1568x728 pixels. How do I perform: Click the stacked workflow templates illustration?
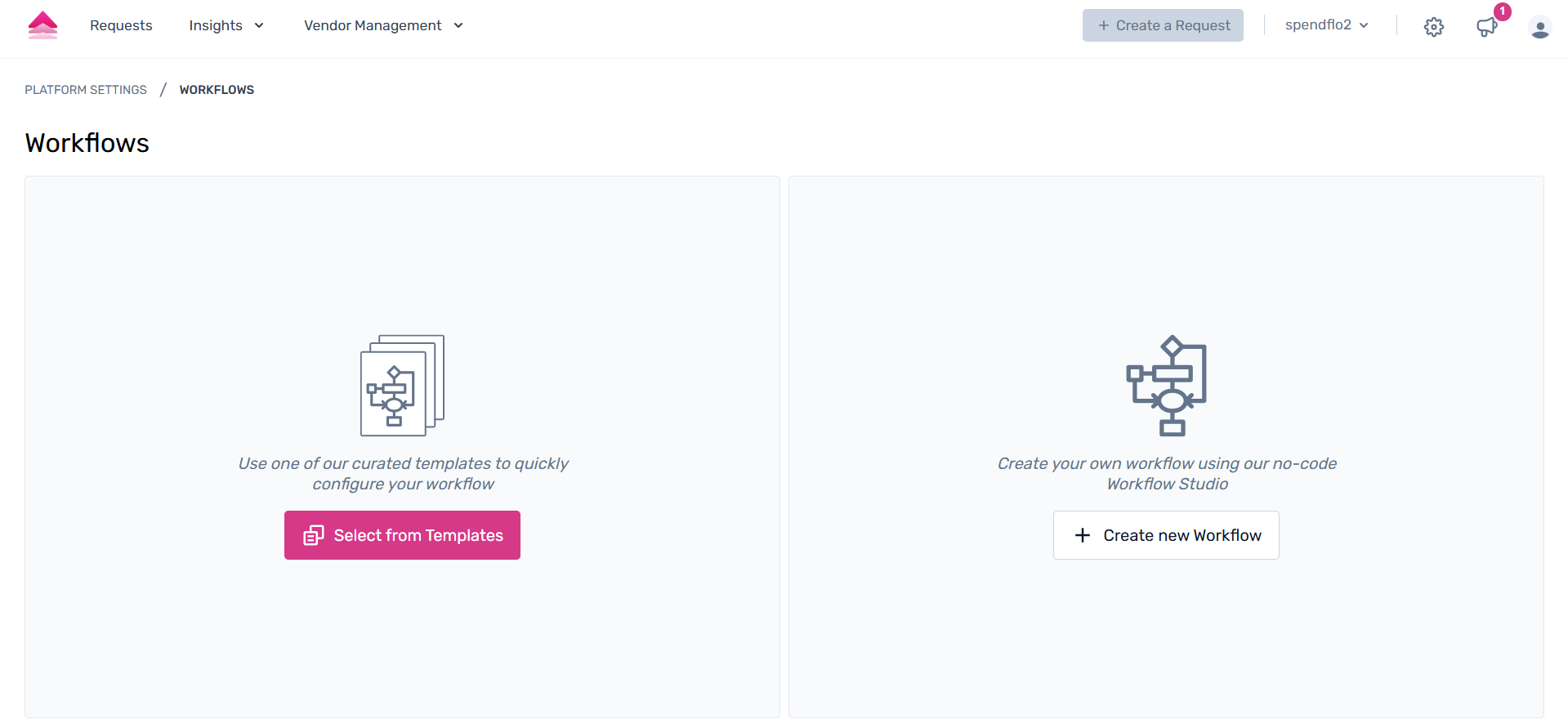pos(402,385)
